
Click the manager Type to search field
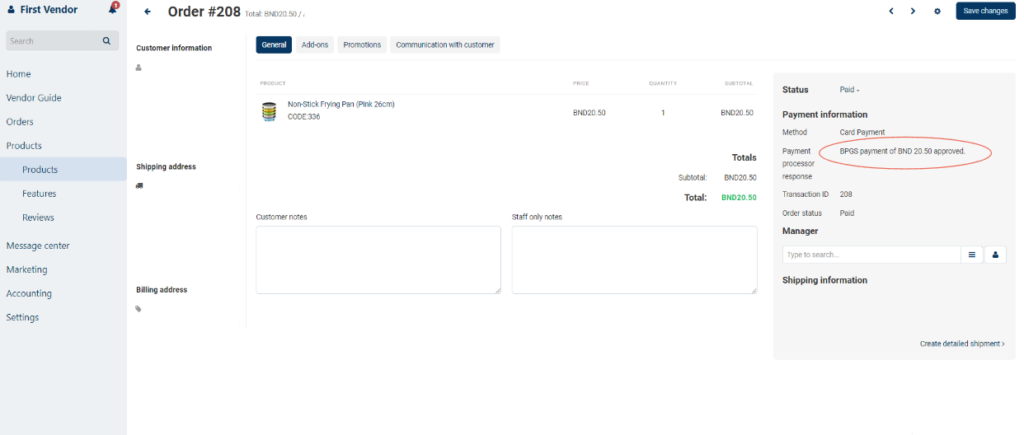(x=871, y=255)
